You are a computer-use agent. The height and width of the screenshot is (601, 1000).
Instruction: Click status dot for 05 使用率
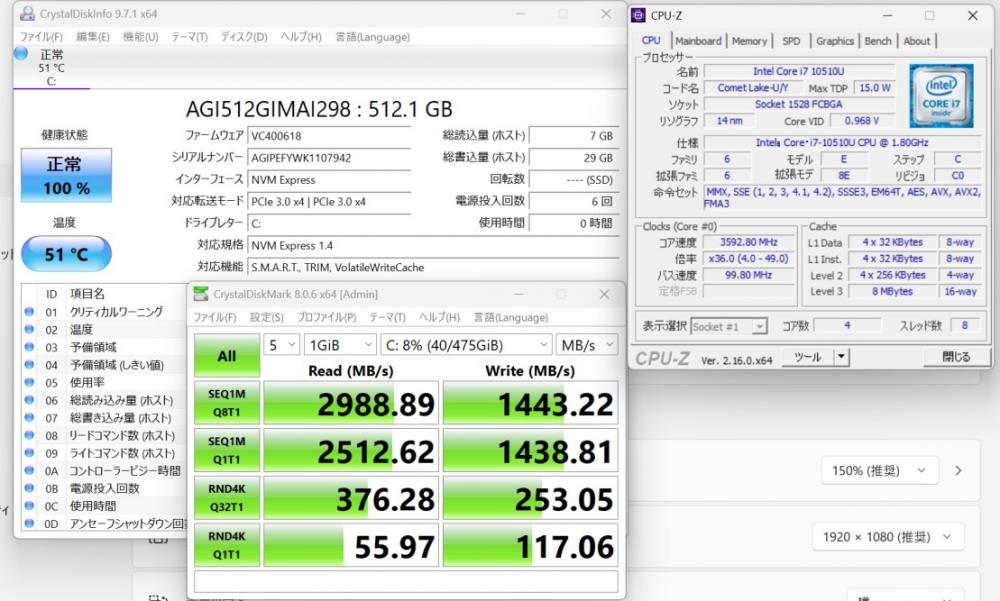29,382
